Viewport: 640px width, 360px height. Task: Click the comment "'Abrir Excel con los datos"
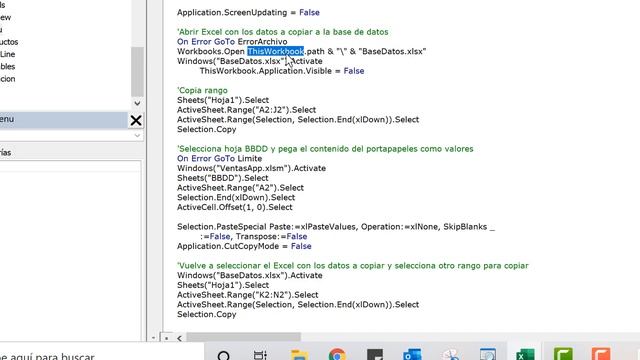pos(282,32)
